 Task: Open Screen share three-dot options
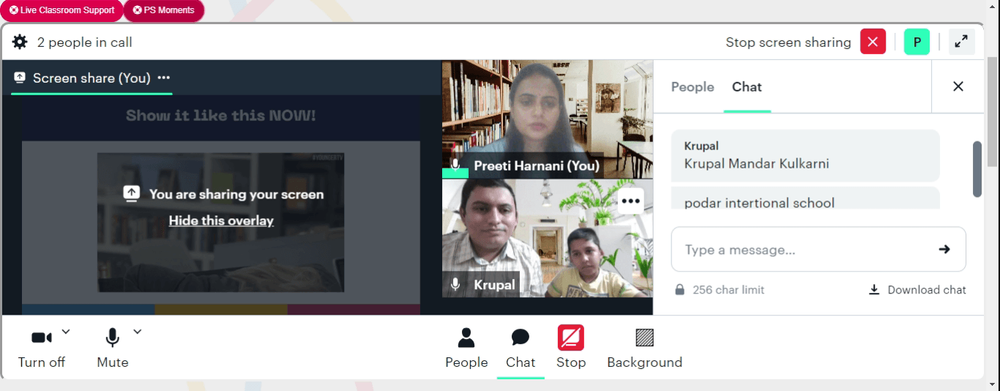(164, 78)
